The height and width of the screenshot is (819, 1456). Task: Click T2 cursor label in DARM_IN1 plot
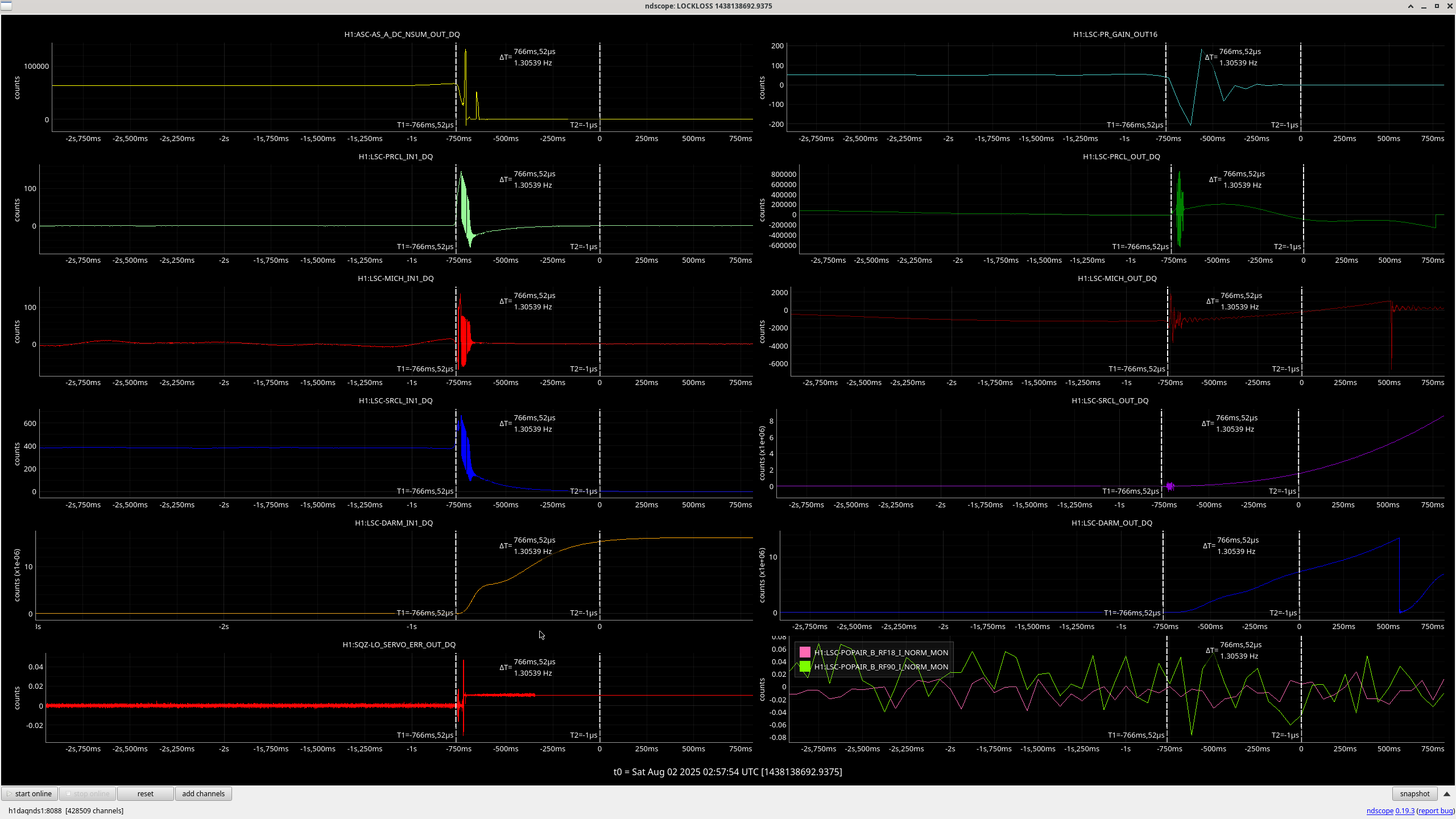click(x=584, y=613)
